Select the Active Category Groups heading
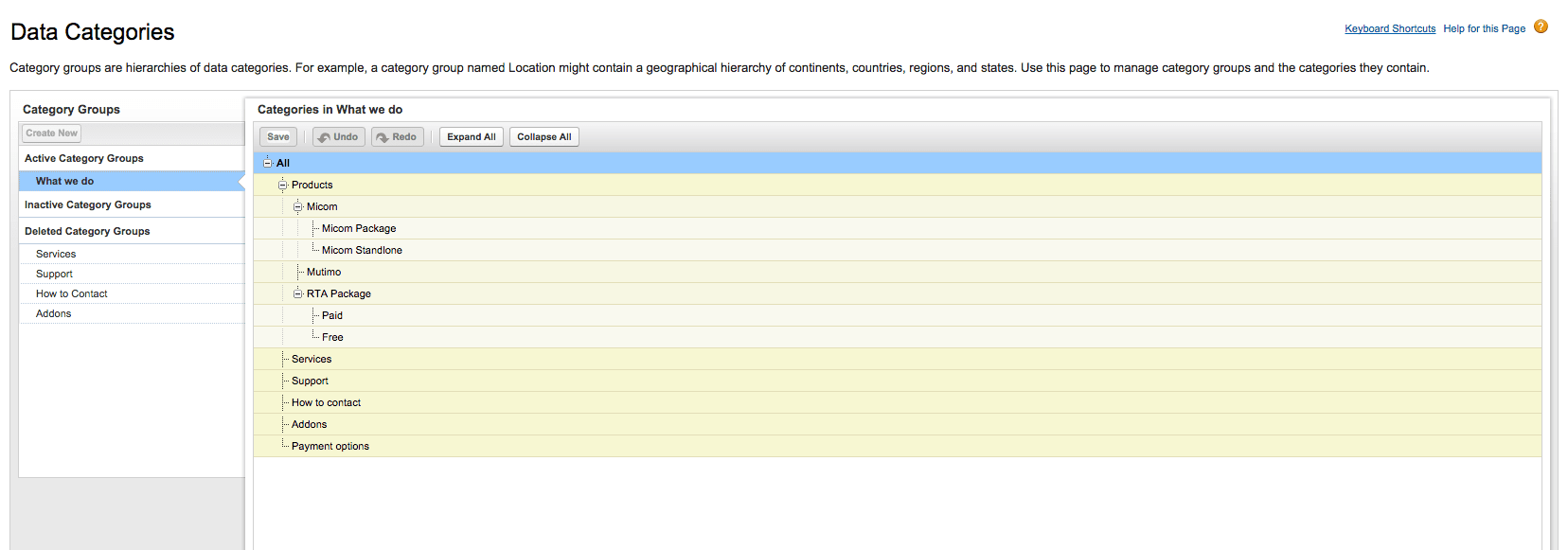The image size is (1568, 550). [x=84, y=158]
